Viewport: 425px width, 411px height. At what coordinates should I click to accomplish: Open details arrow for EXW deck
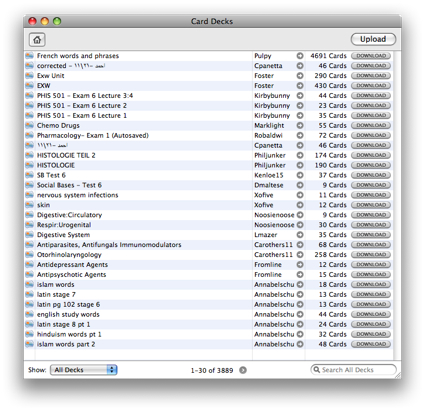click(300, 86)
